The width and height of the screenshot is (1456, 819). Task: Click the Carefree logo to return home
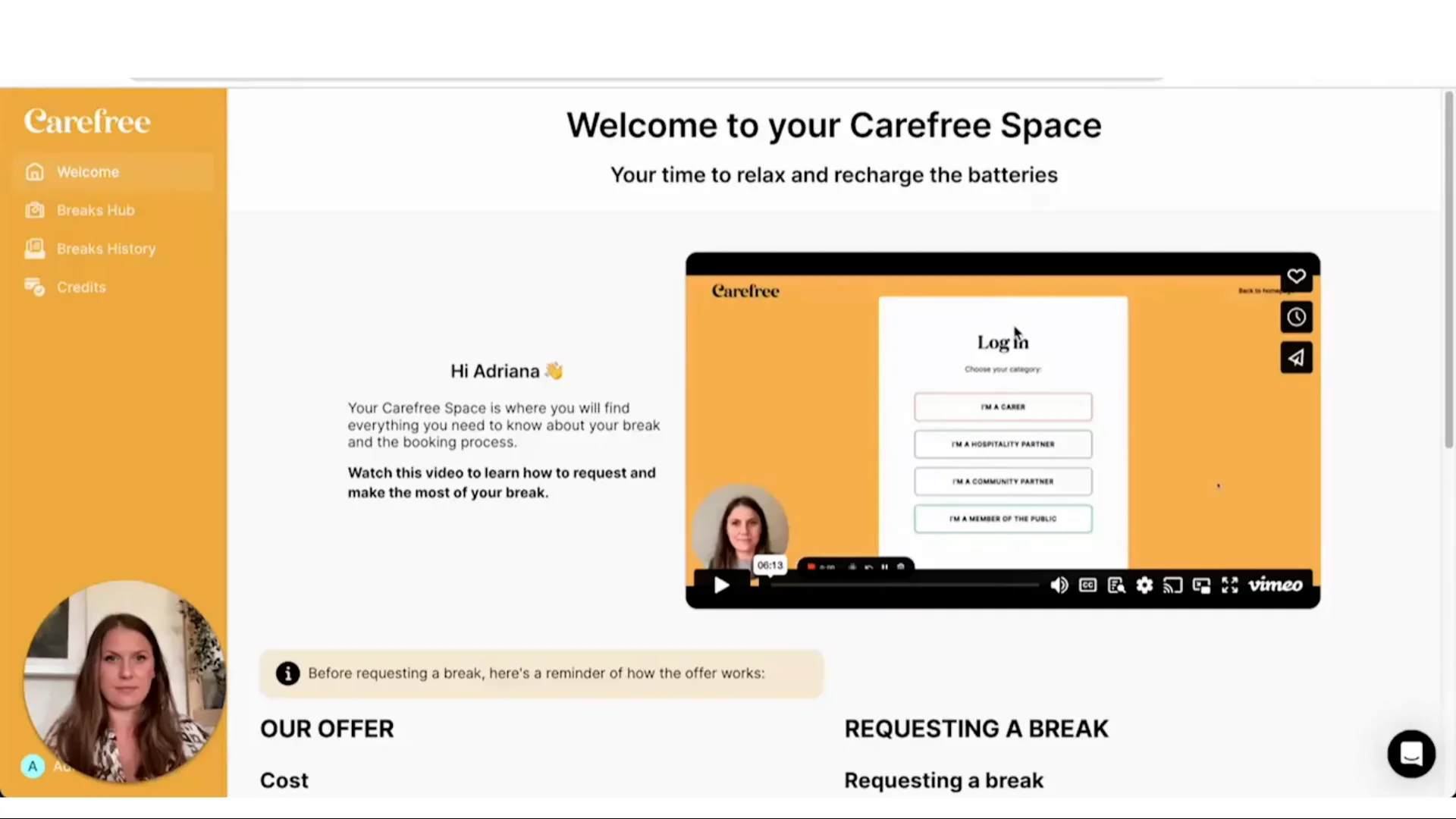(86, 121)
